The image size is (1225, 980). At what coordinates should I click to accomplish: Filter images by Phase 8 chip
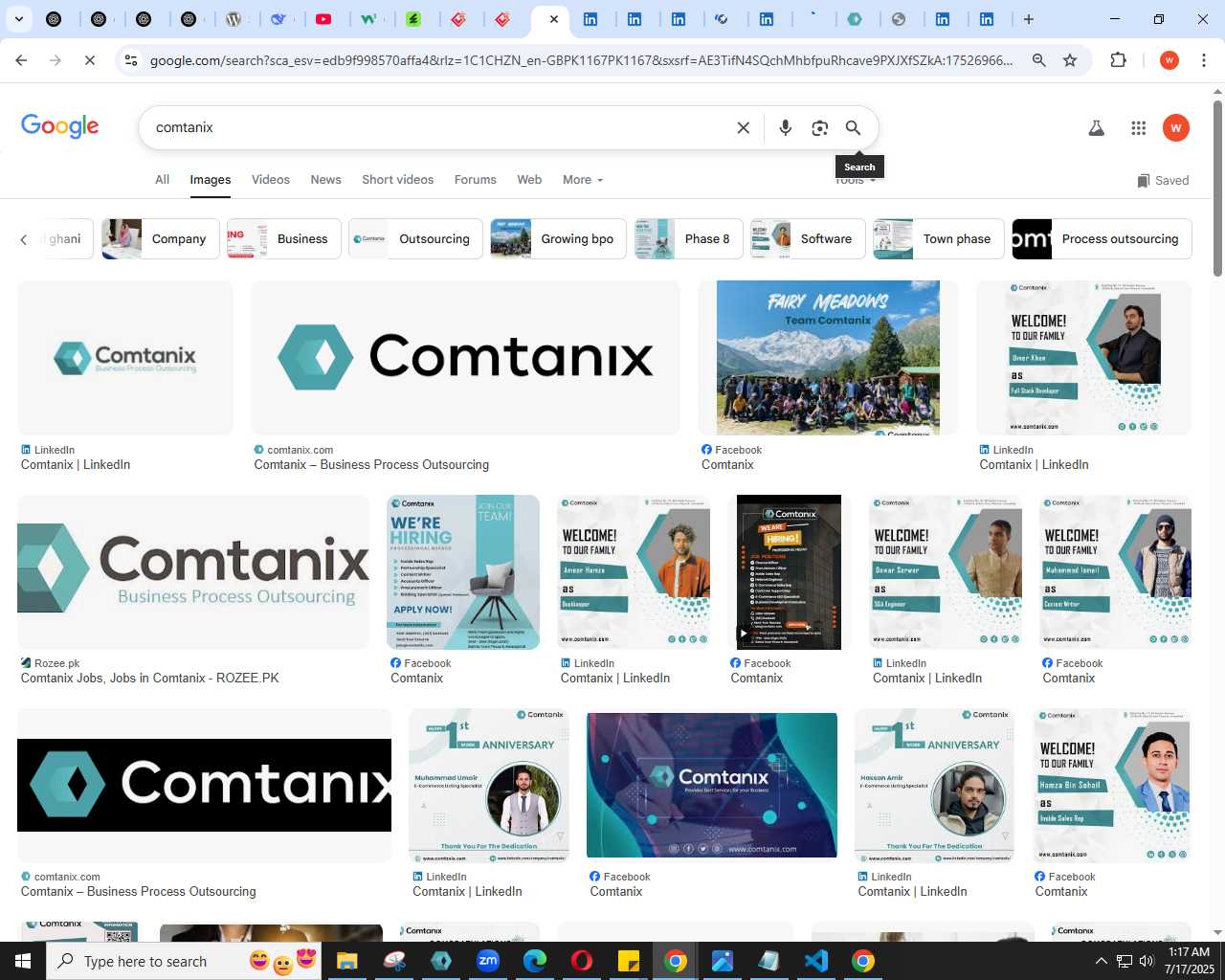pos(689,239)
